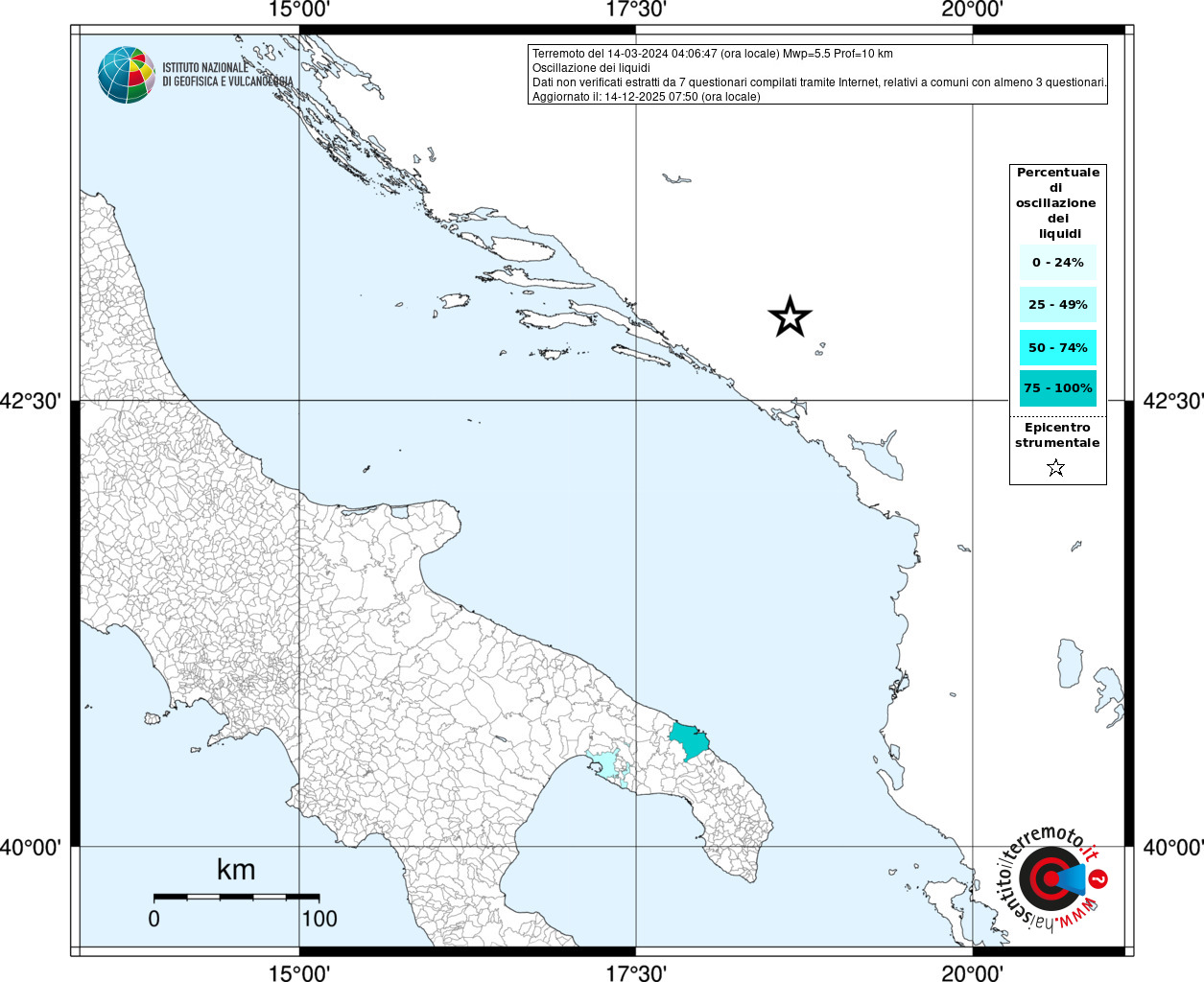
Task: Click the epicenter star on the map
Action: [790, 316]
